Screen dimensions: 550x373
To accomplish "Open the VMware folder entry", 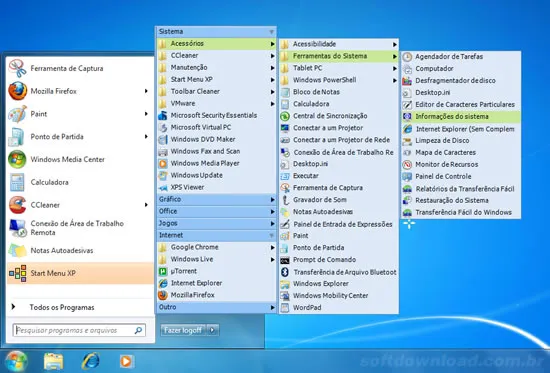I will (x=216, y=104).
